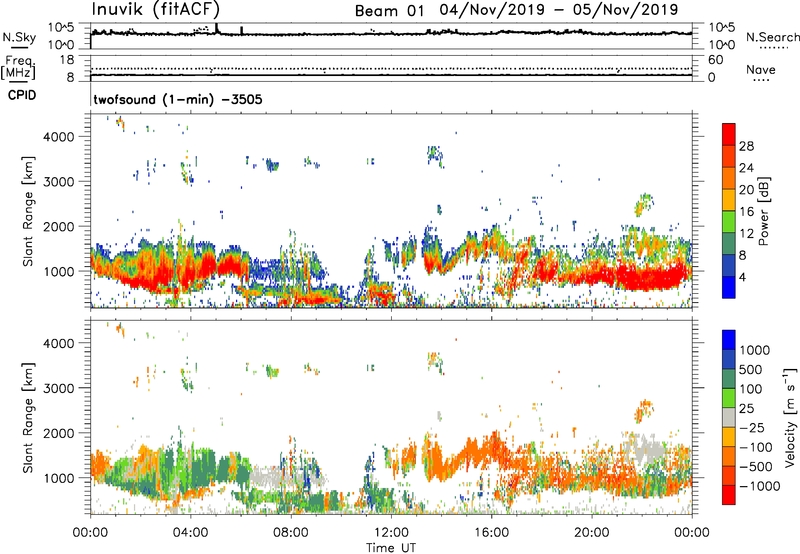Click the "Inuvik (fitACF)" plot title

[156, 9]
